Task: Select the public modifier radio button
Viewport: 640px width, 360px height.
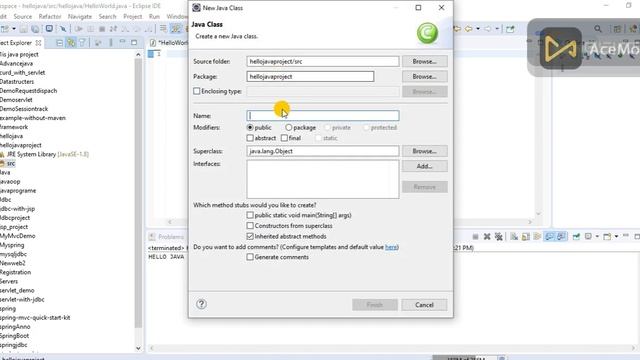Action: click(250, 128)
